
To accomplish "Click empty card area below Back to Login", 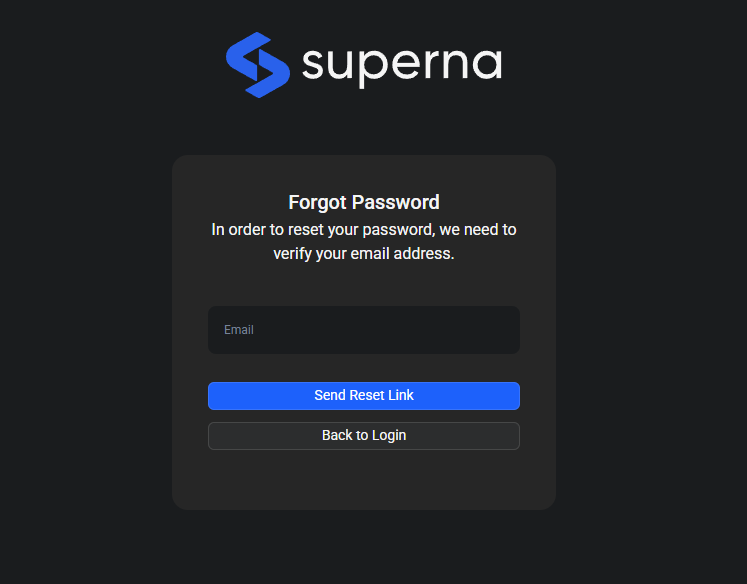I will pos(363,480).
